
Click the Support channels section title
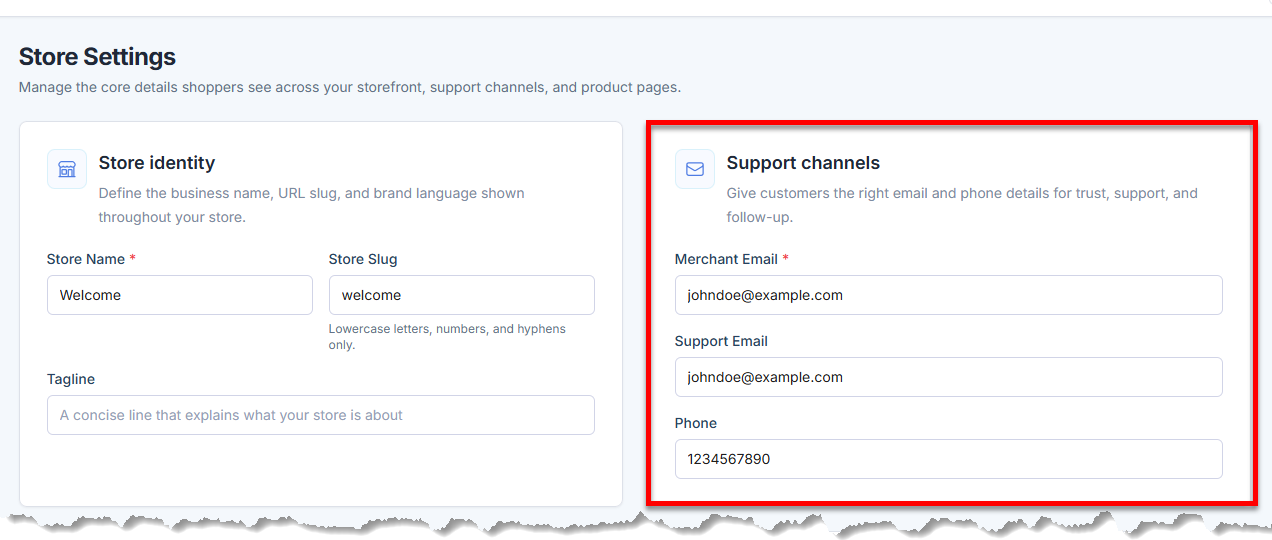click(x=803, y=162)
